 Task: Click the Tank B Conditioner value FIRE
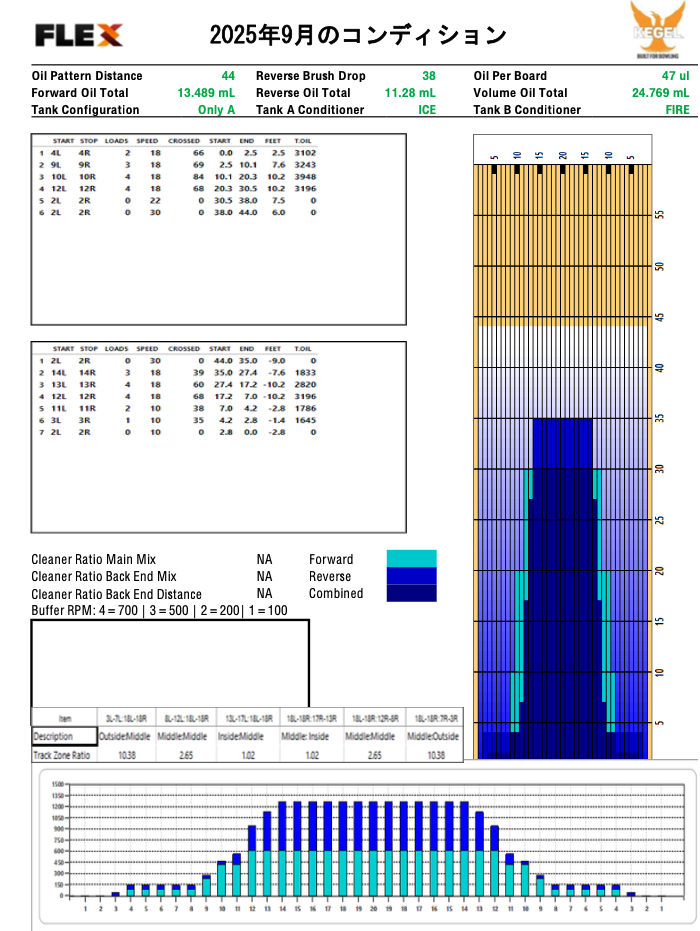[x=677, y=110]
